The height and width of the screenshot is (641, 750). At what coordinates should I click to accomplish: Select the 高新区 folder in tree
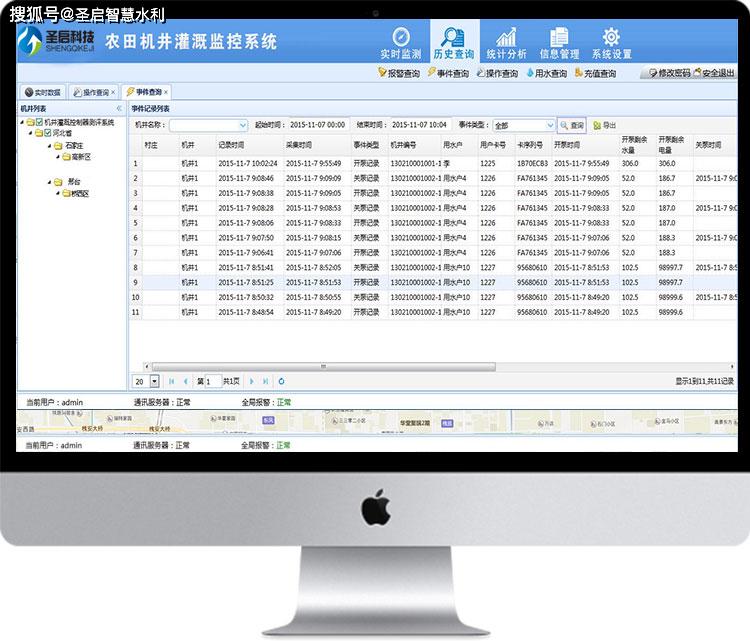pyautogui.click(x=77, y=157)
